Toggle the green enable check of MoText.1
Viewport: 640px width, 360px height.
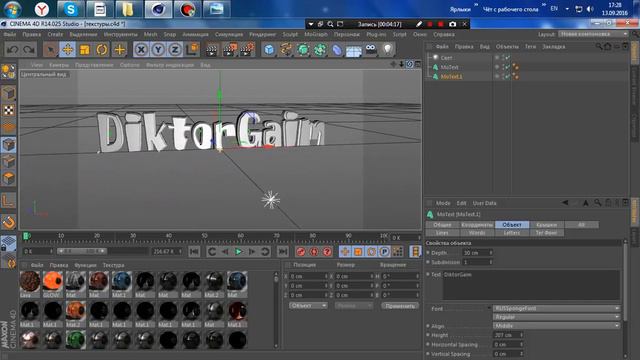coord(507,76)
